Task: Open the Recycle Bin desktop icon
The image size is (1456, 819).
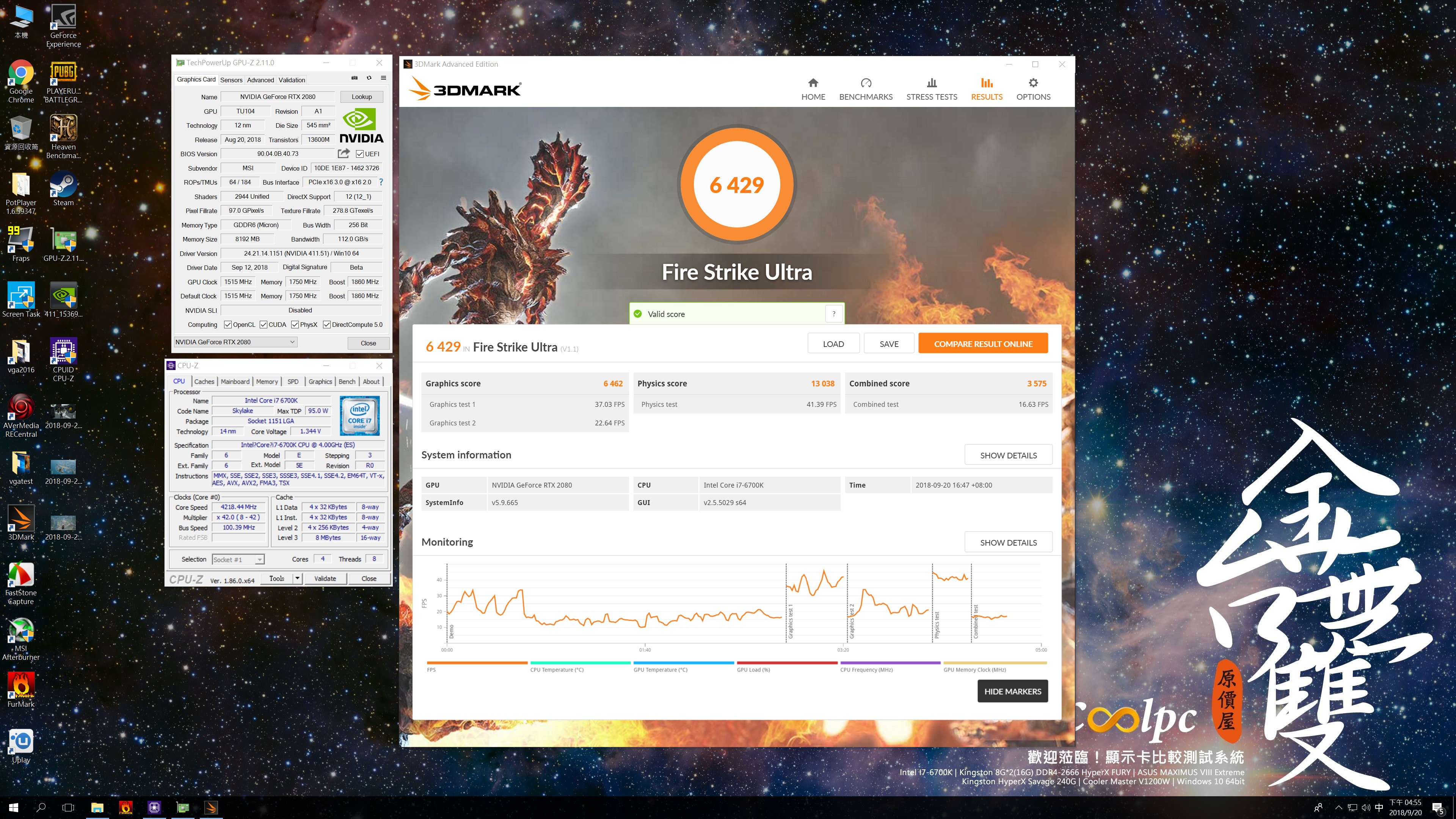Action: click(x=21, y=133)
